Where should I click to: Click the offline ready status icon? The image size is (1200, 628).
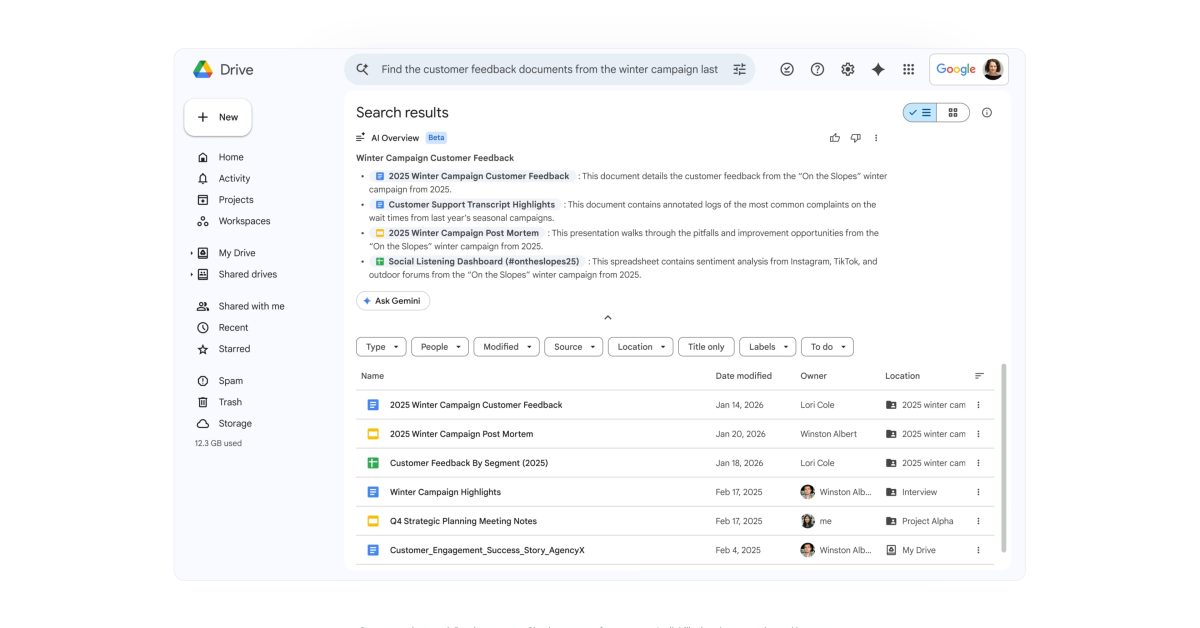point(787,70)
